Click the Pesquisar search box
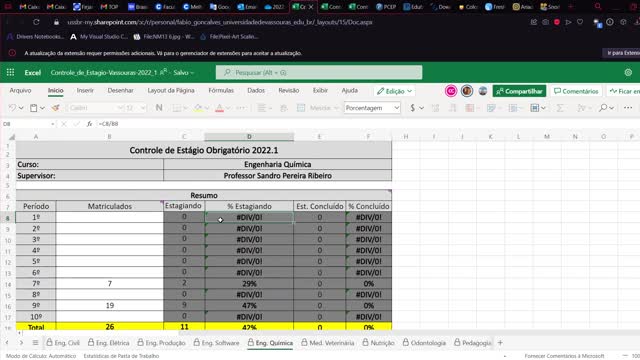The height and width of the screenshot is (360, 640). (x=319, y=72)
